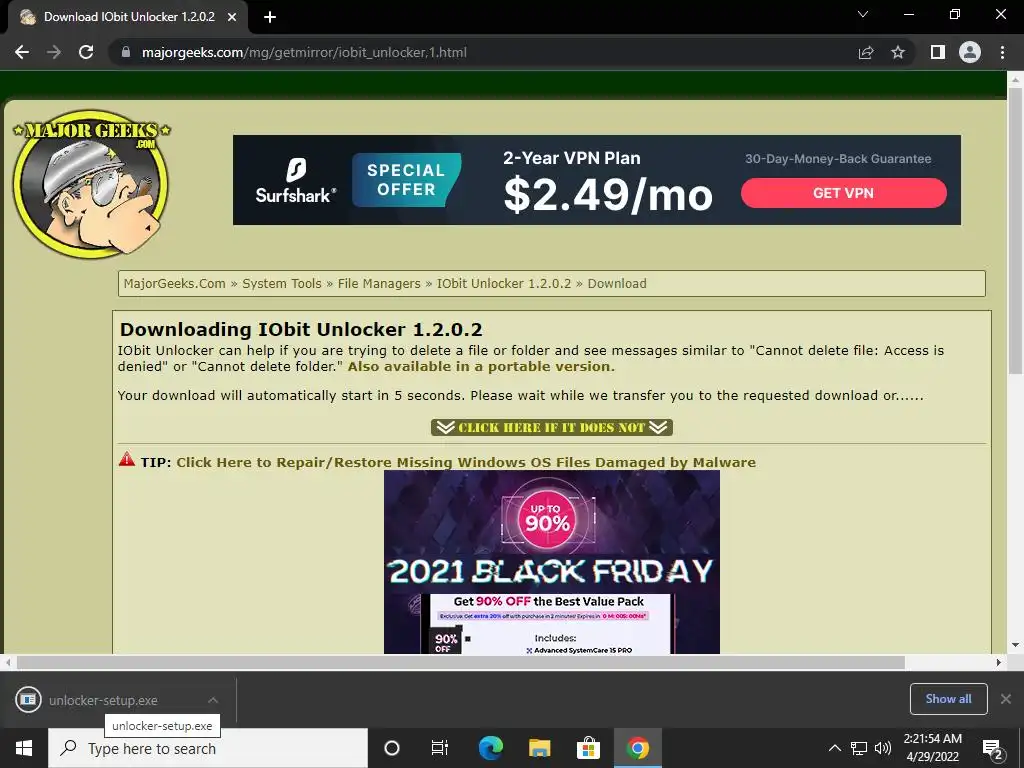
Task: Click GET VPN on Surfshark ad
Action: coord(843,193)
